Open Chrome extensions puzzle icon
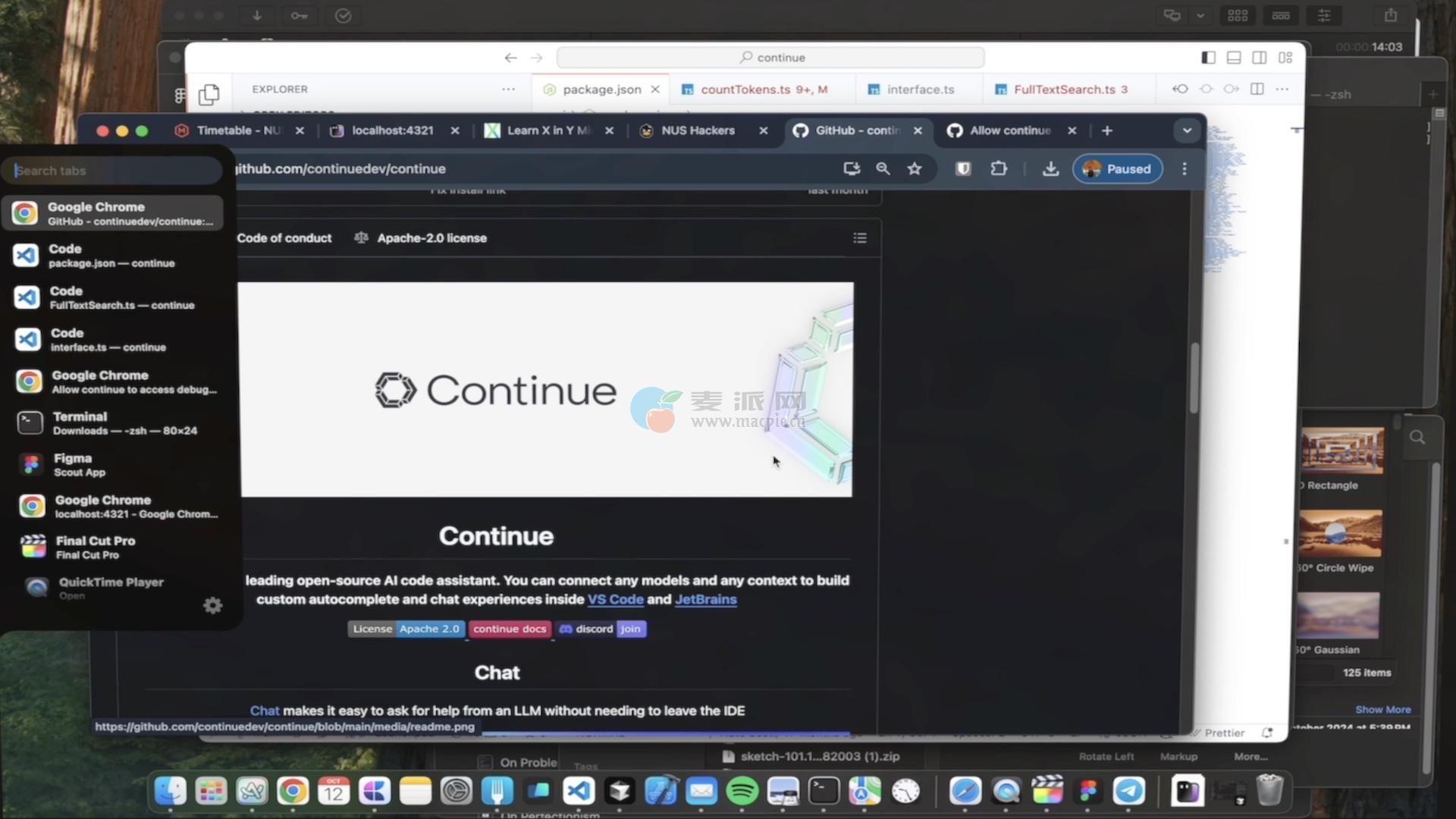 pyautogui.click(x=999, y=168)
